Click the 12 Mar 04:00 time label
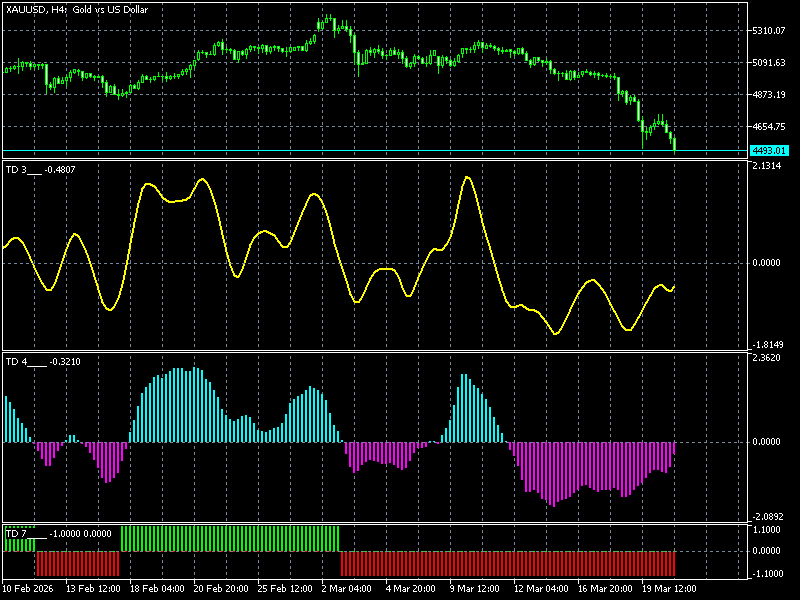This screenshot has height=600, width=800. tap(541, 588)
